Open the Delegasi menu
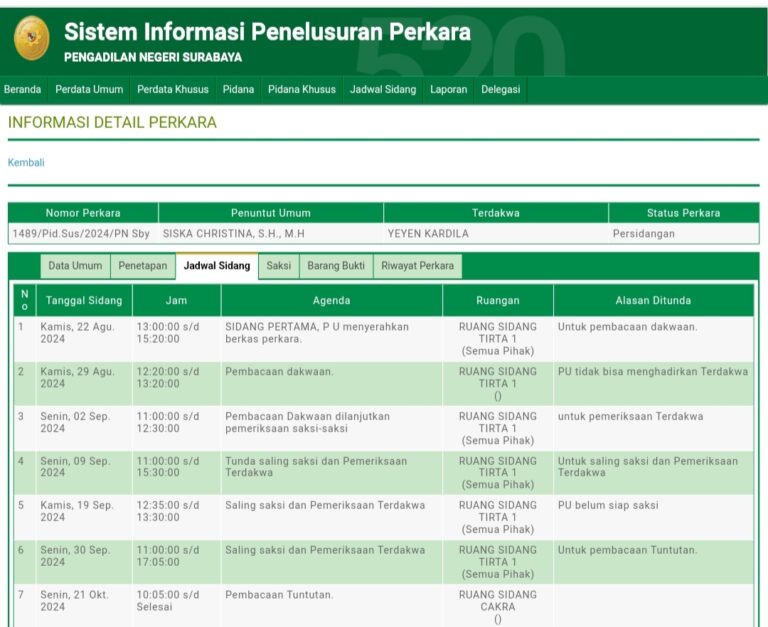This screenshot has width=768, height=627. (501, 90)
